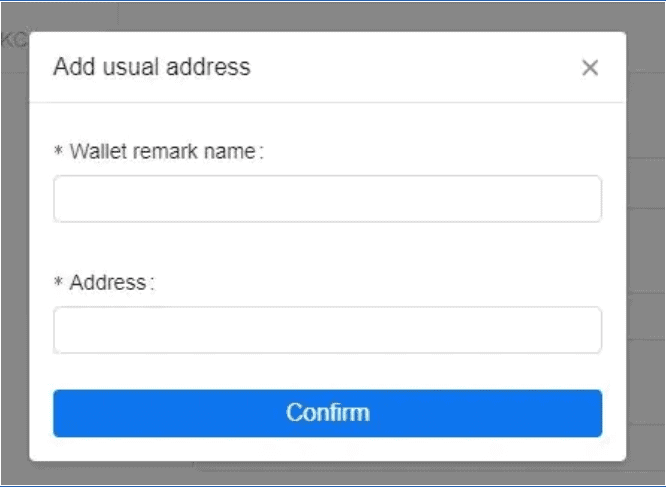The width and height of the screenshot is (666, 490).
Task: Click the Wallet remark name input field
Action: (x=327, y=199)
